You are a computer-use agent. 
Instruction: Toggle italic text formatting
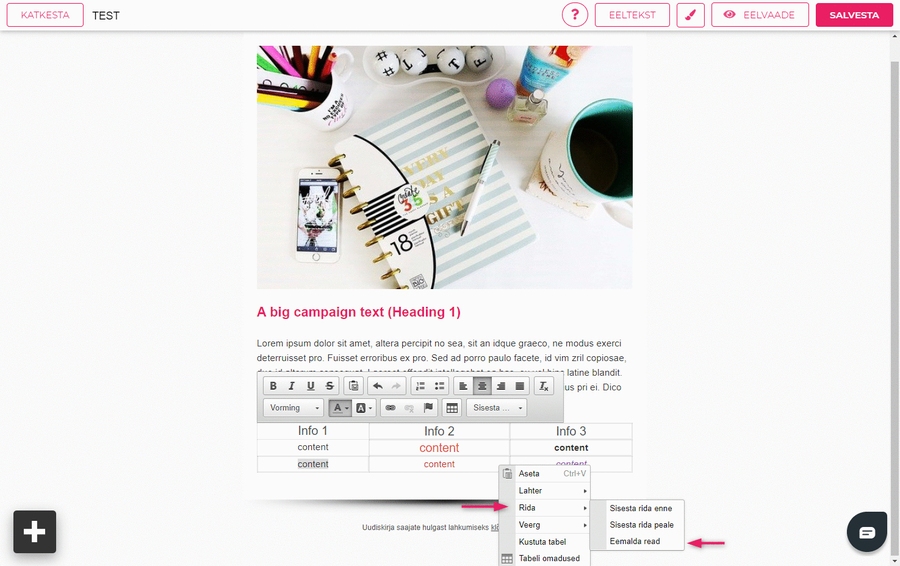(292, 386)
